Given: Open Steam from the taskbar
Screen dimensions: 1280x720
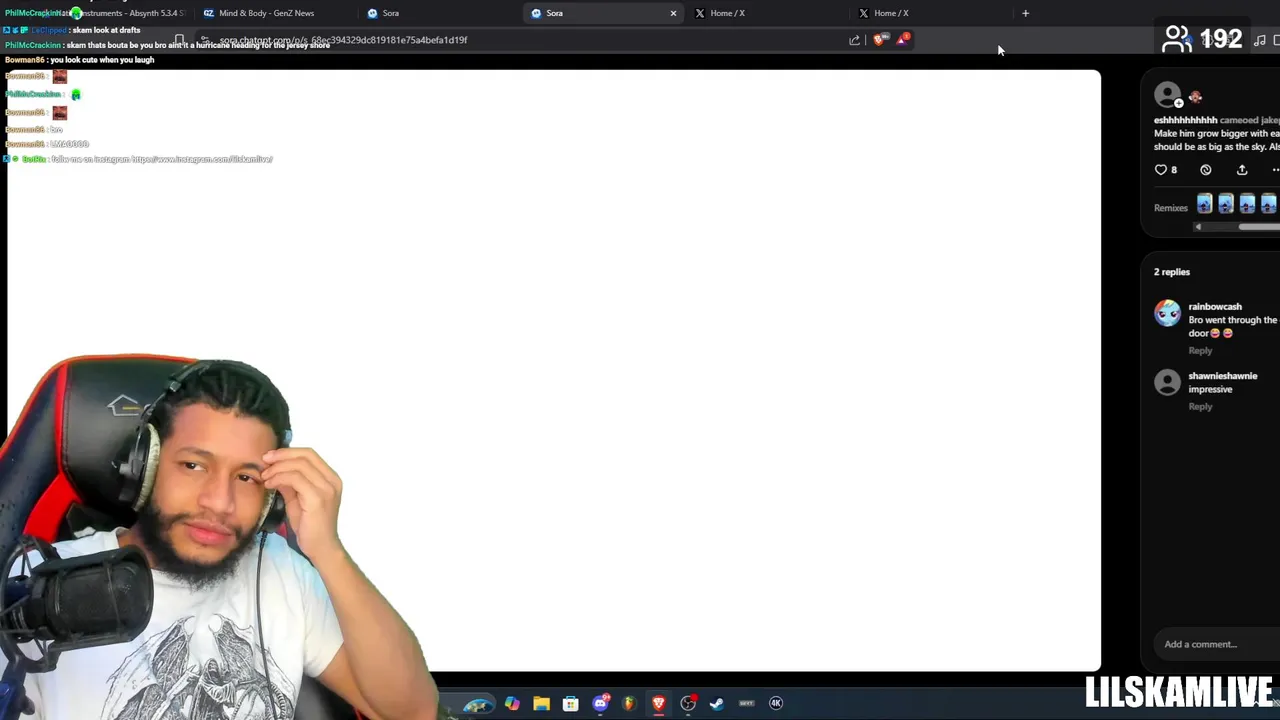Looking at the screenshot, I should tap(717, 703).
